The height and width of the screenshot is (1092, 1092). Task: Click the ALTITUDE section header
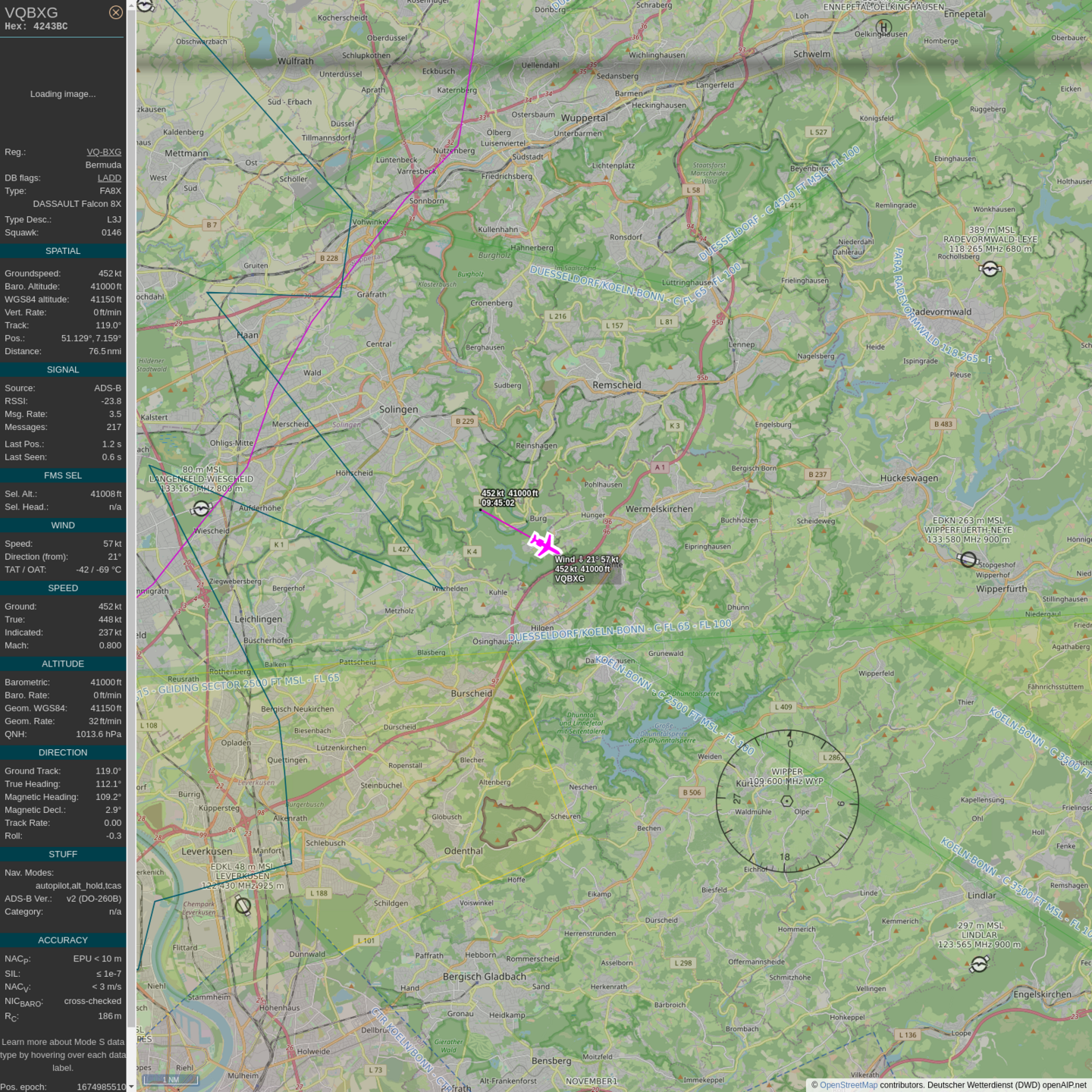click(63, 664)
